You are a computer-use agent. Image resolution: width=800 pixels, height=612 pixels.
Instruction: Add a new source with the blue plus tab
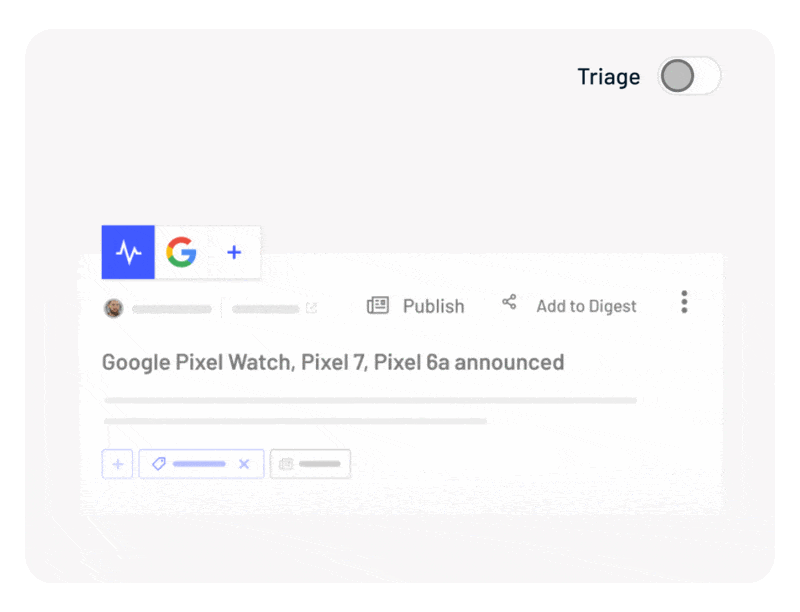234,252
